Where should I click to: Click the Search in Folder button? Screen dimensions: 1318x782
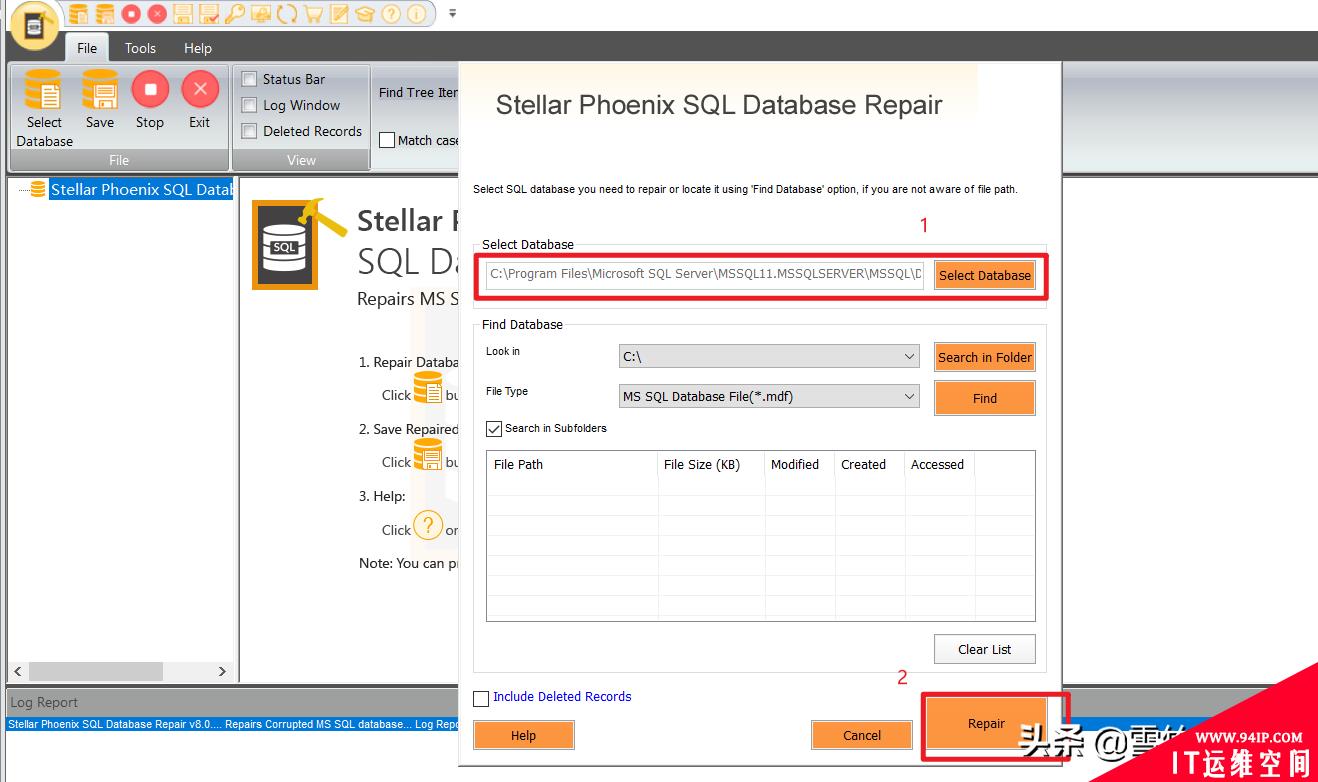click(x=985, y=357)
